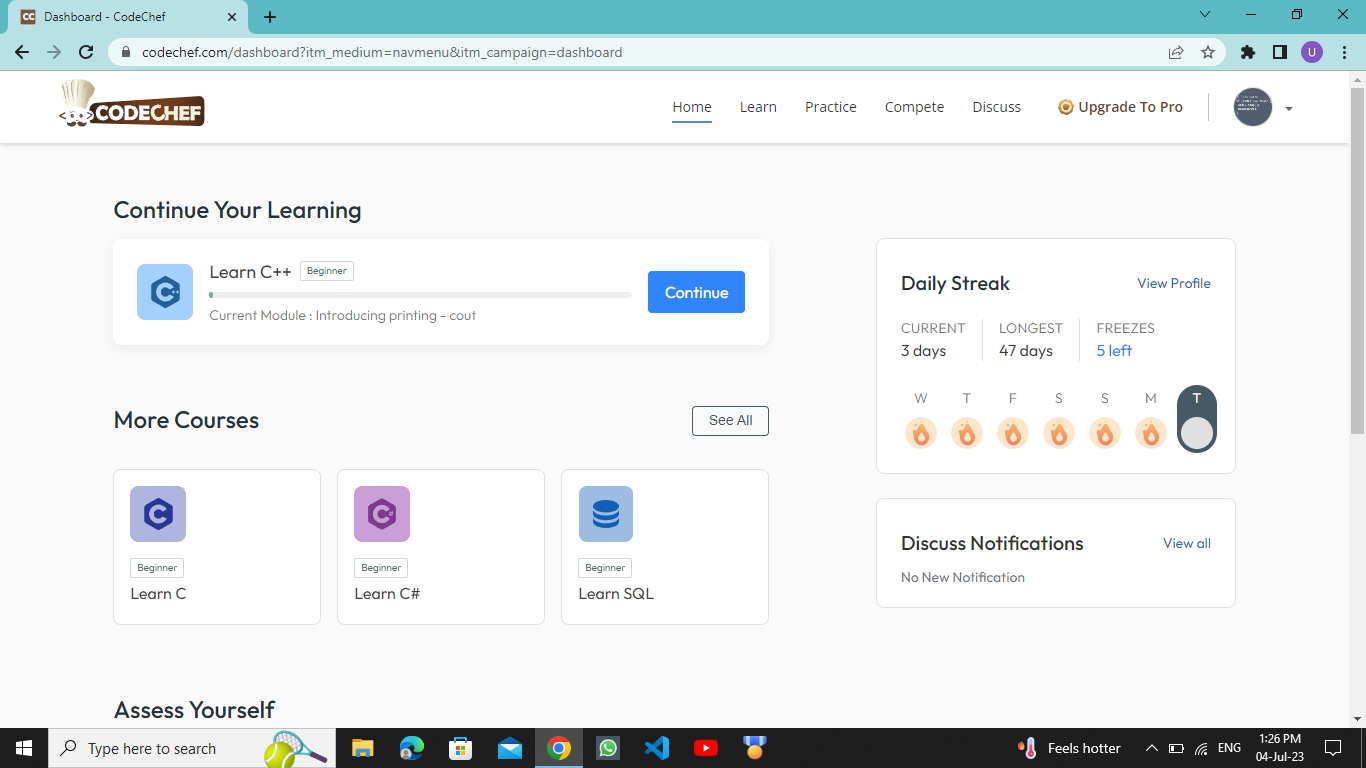Viewport: 1366px width, 768px height.
Task: Click the user profile avatar
Action: point(1253,107)
